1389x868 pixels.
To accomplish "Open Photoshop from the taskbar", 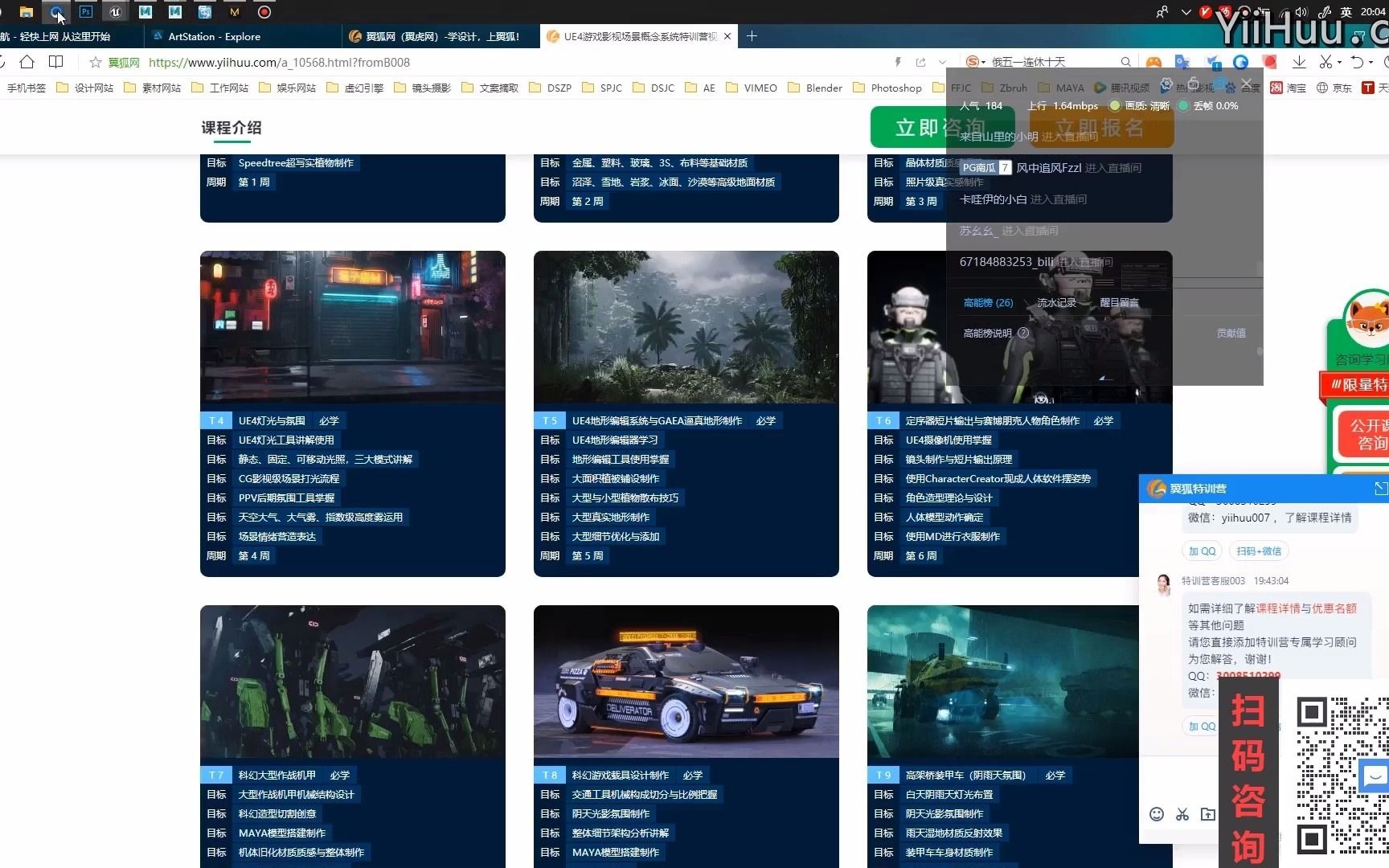I will 86,12.
